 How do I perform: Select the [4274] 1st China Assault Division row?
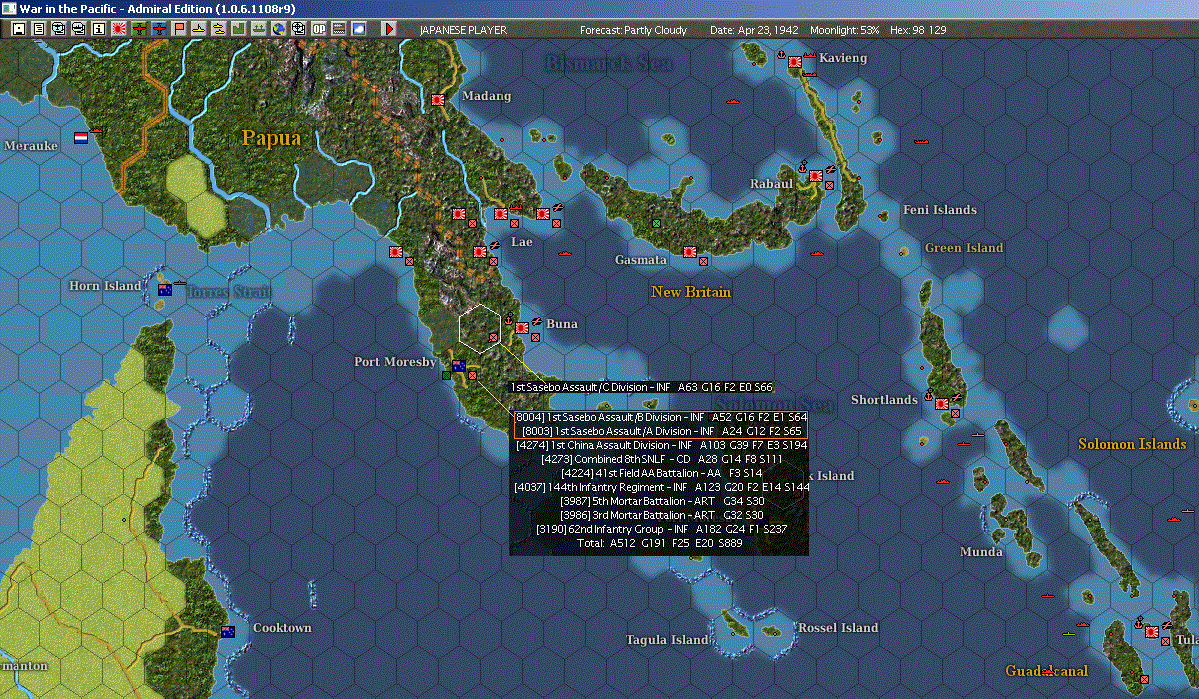(x=661, y=445)
